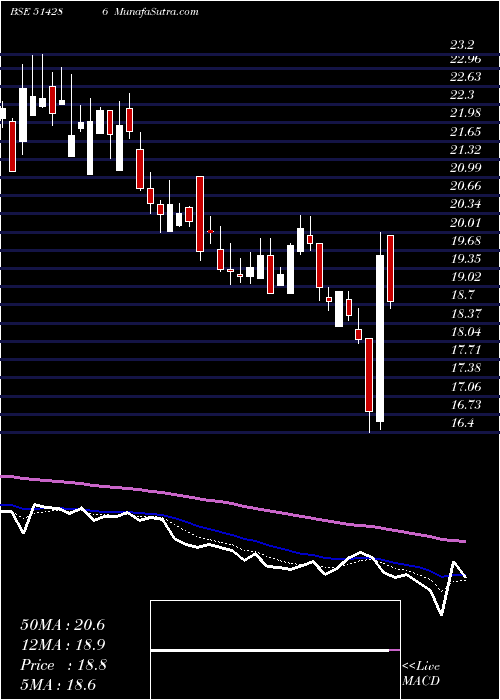This screenshot has width=500, height=700.
Task: Click the 21.65 price axis label
Action: (x=465, y=132)
